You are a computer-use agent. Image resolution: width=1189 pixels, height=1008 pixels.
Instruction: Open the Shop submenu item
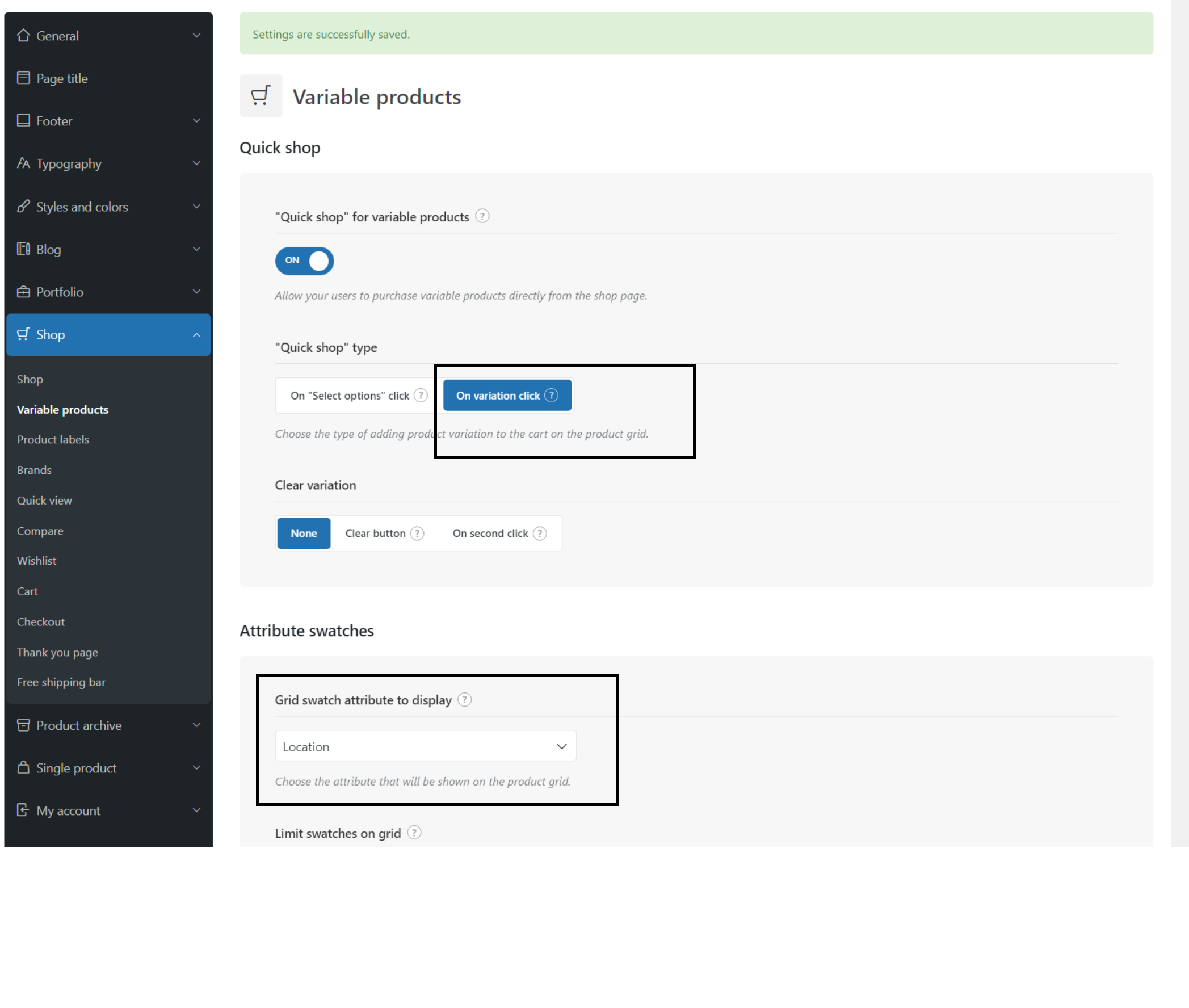[x=30, y=379]
